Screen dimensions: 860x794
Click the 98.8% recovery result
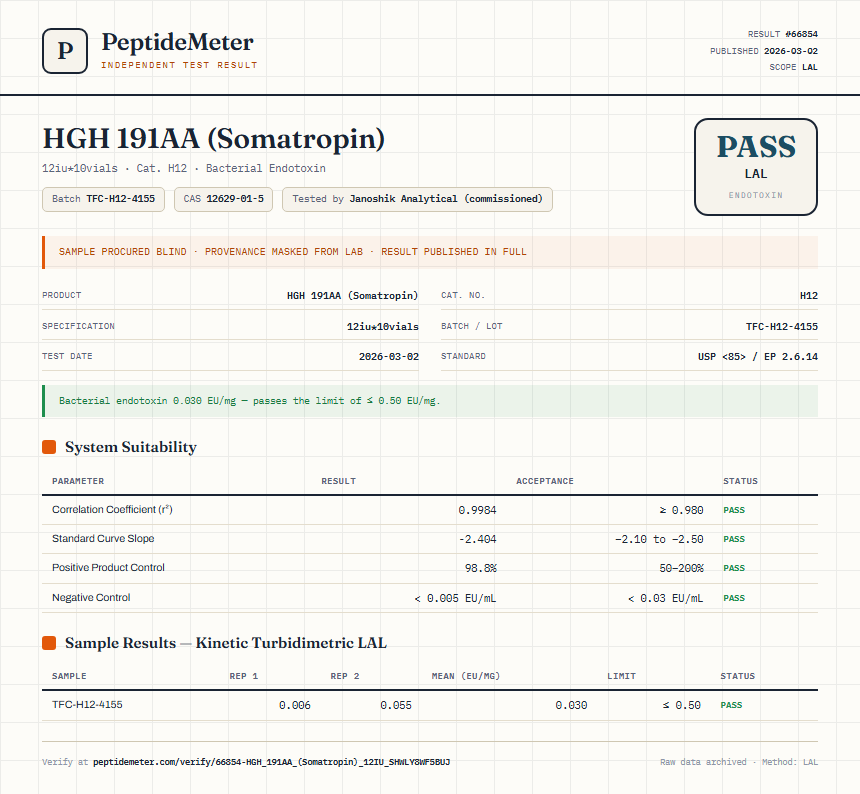tap(480, 568)
